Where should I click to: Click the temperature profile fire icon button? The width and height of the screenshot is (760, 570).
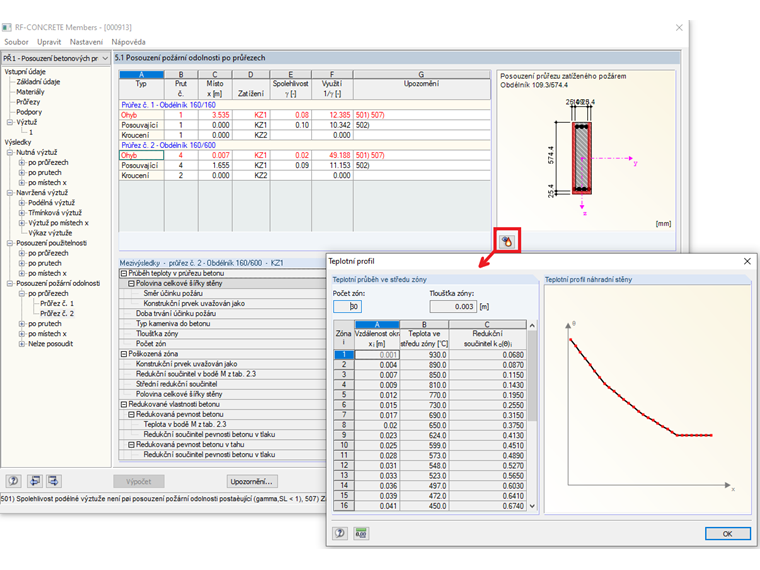[507, 241]
